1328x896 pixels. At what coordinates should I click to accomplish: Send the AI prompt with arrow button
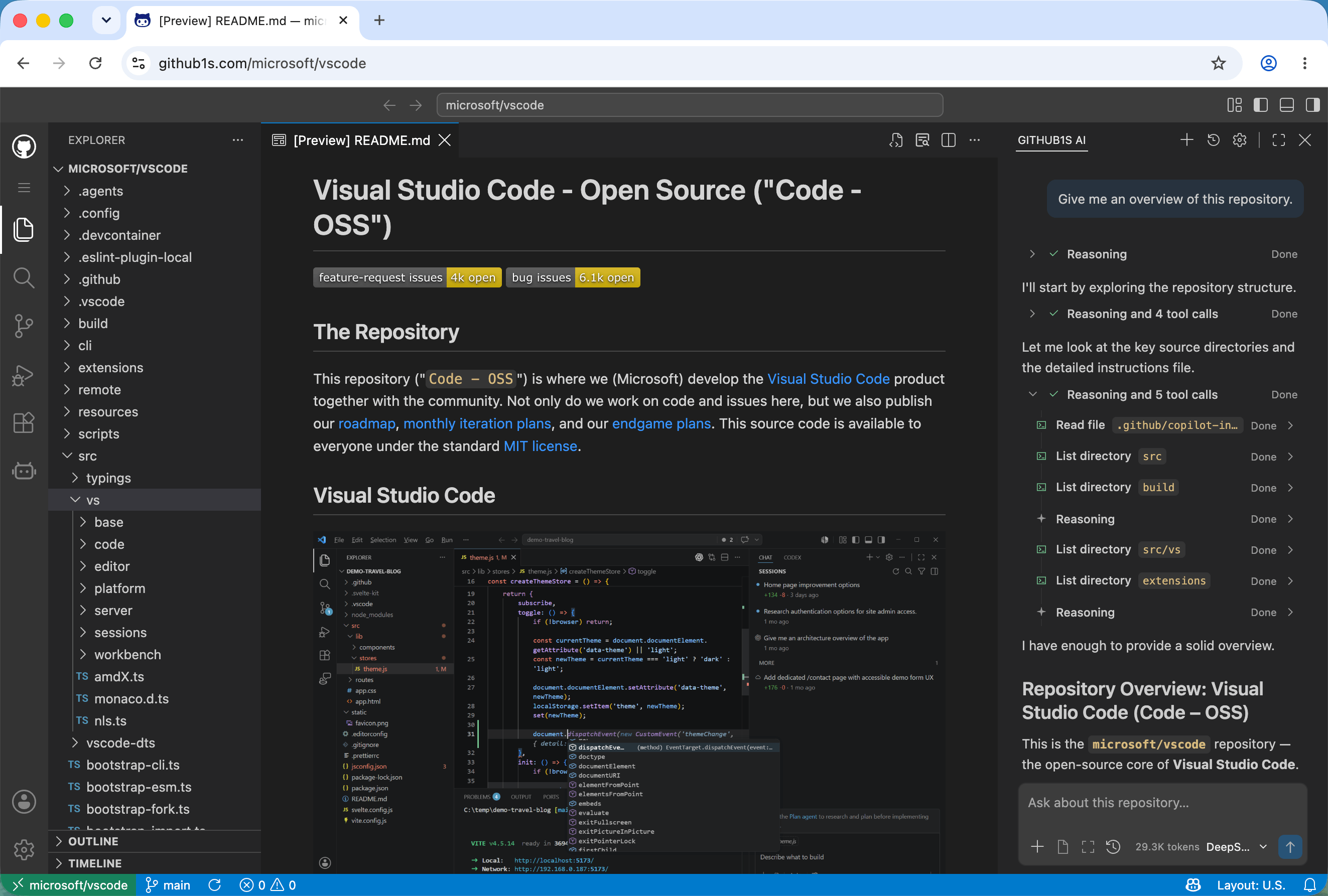pyautogui.click(x=1290, y=847)
